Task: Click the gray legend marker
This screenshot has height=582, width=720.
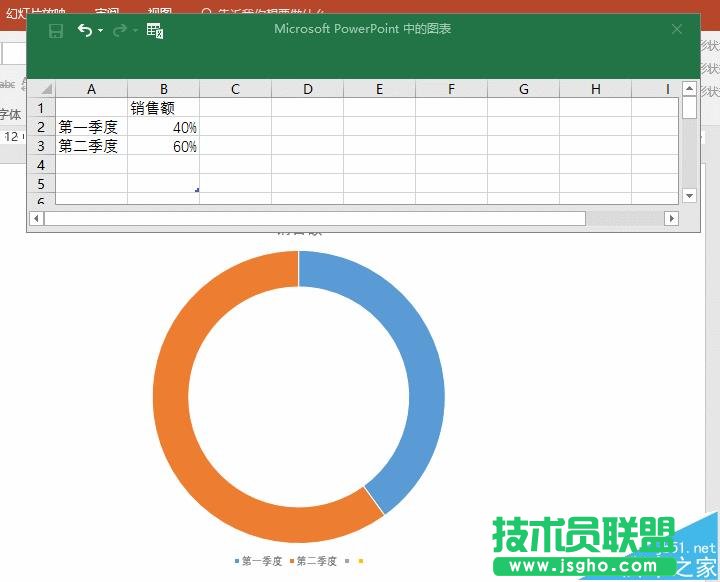Action: [347, 561]
